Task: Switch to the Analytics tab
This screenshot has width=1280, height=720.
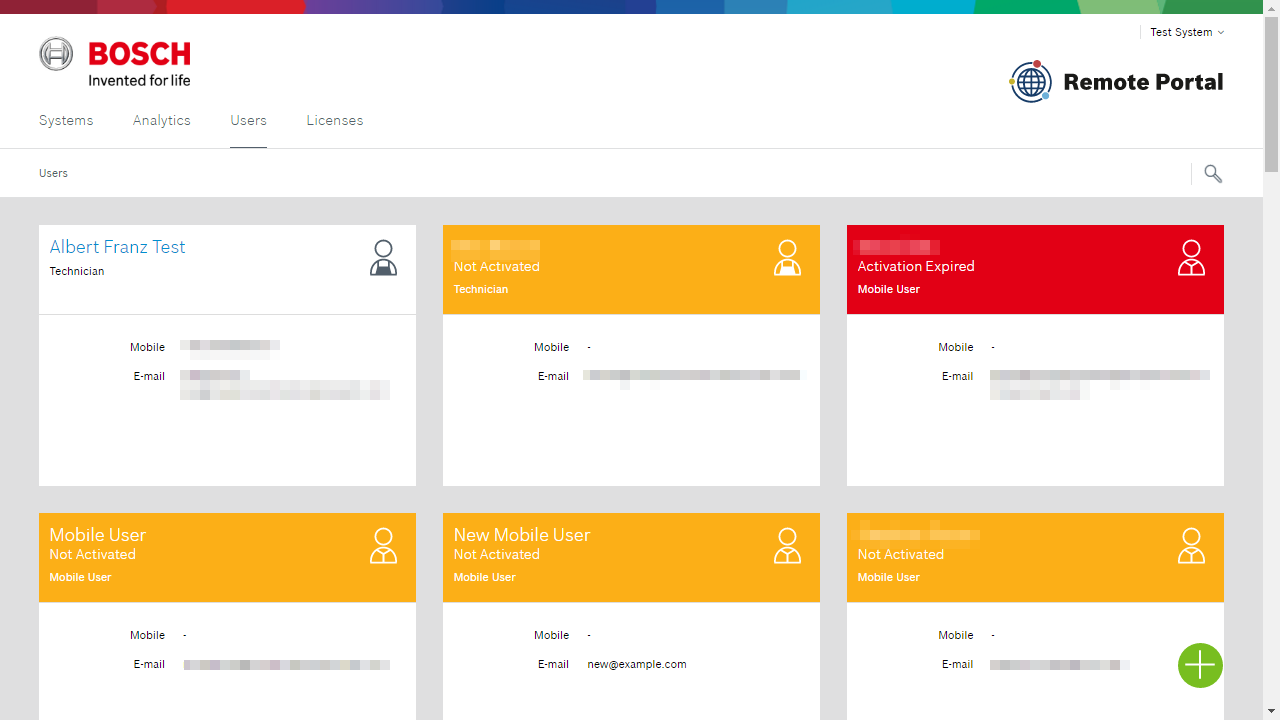Action: click(x=162, y=120)
